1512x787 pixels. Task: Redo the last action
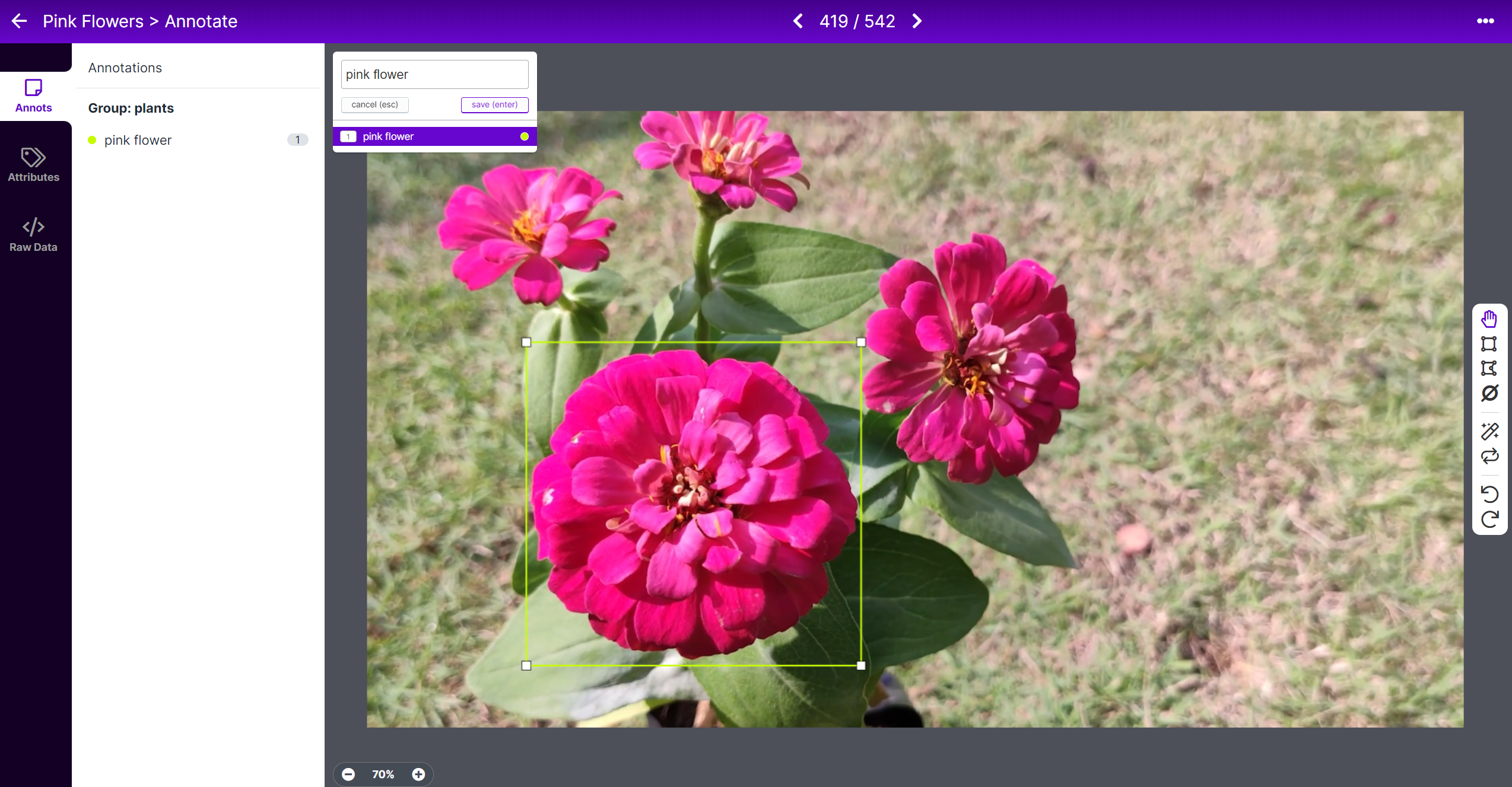point(1489,520)
